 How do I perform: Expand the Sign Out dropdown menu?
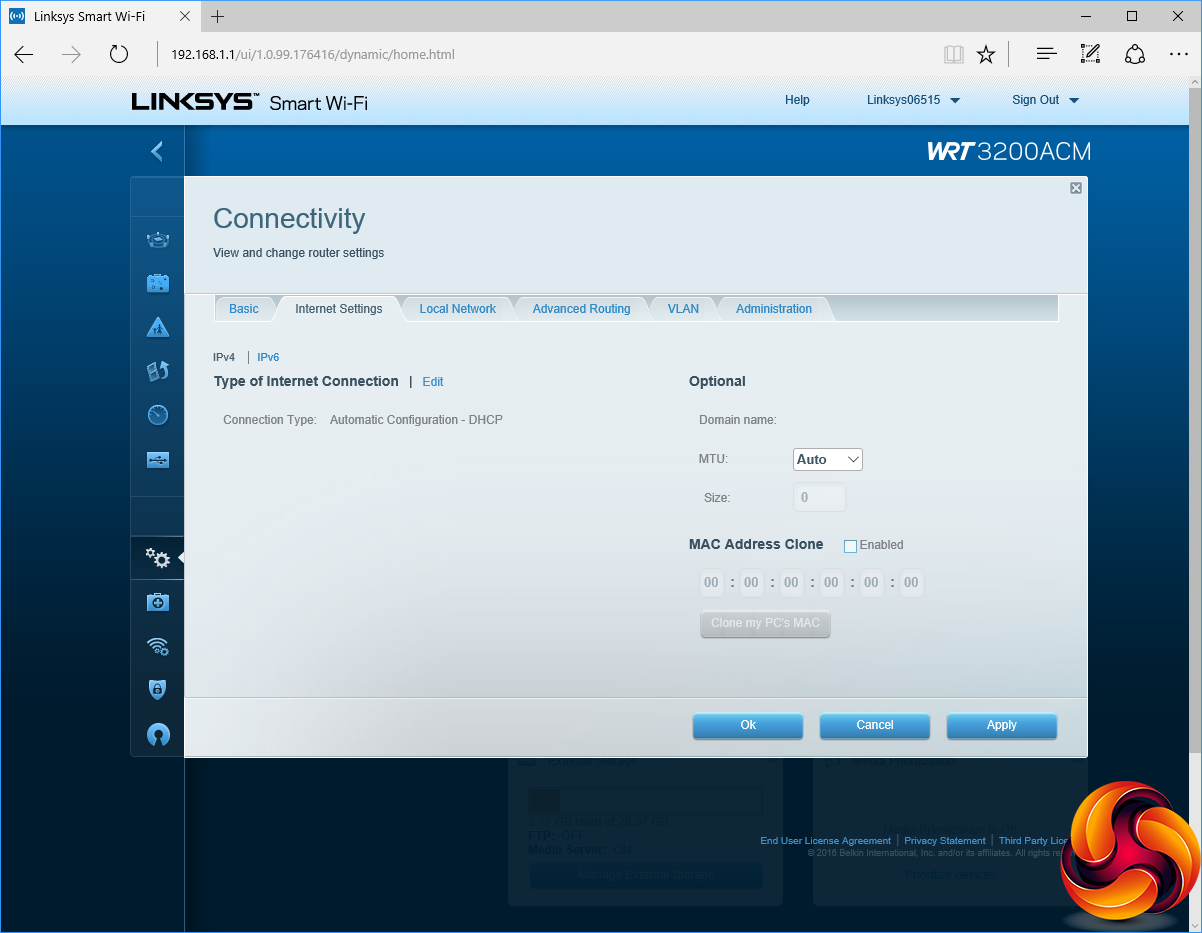click(1045, 100)
